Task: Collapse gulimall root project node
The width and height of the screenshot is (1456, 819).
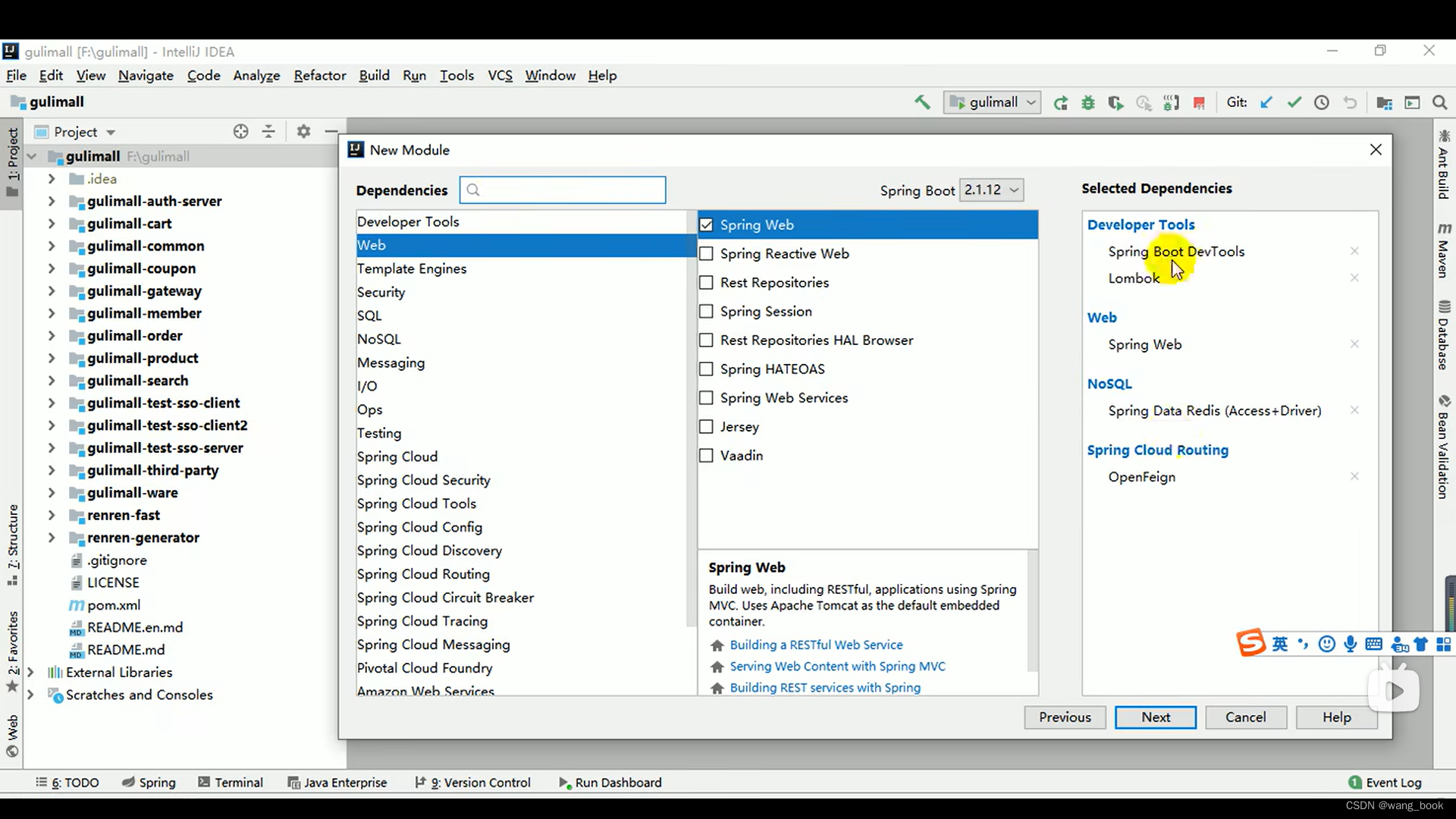Action: pyautogui.click(x=32, y=156)
